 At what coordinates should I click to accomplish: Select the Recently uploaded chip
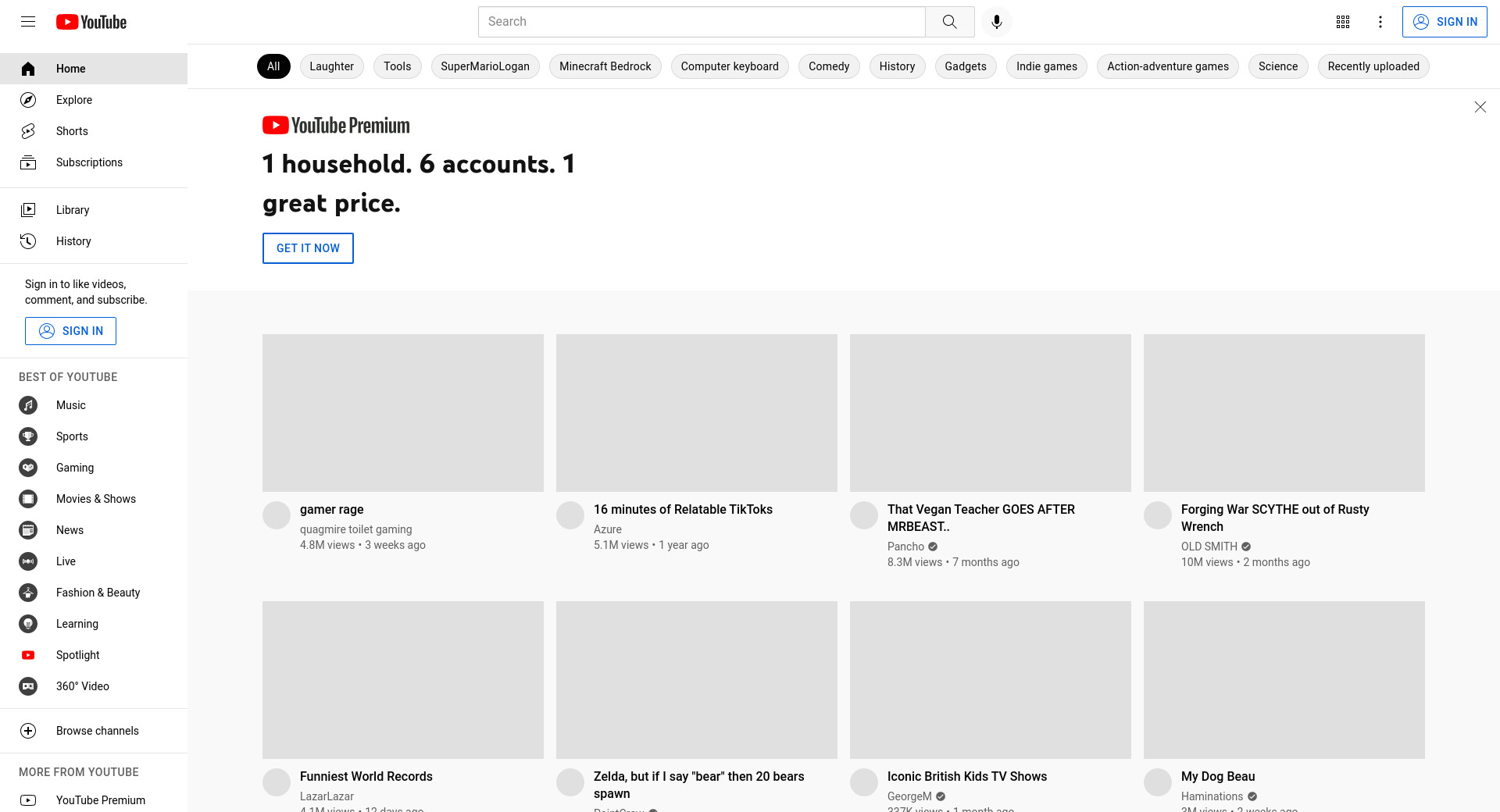tap(1373, 66)
